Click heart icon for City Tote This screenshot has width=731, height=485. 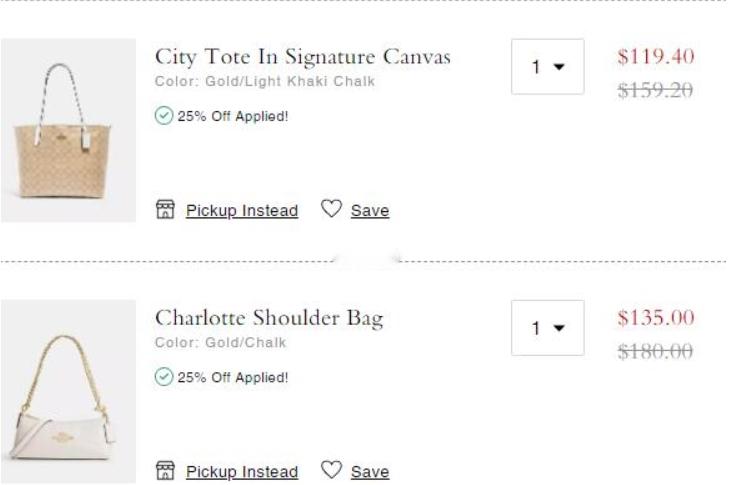click(331, 208)
